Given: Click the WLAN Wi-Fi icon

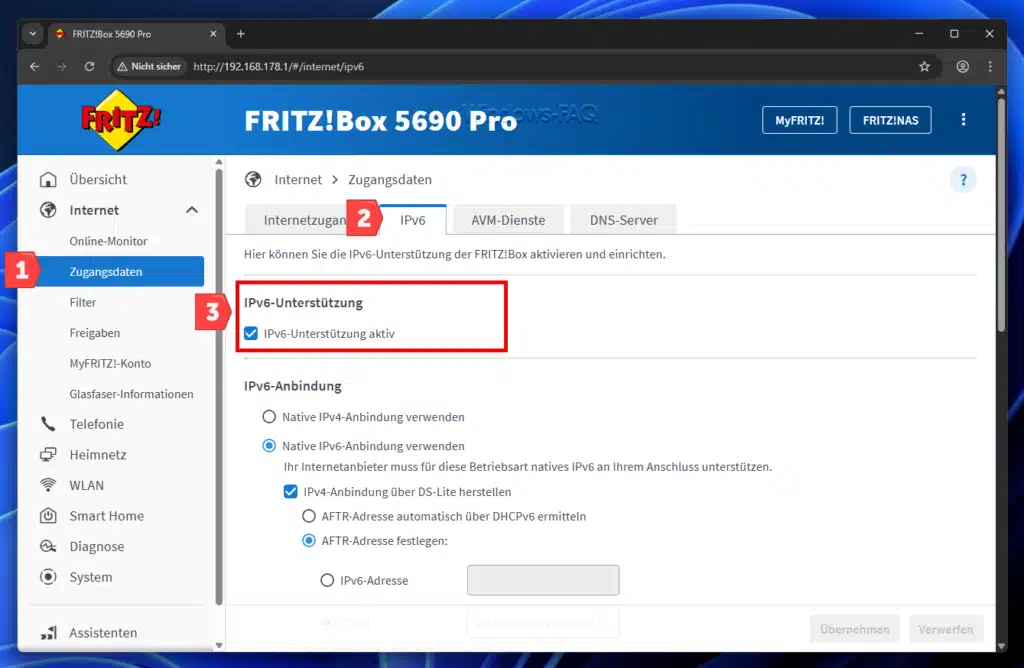Looking at the screenshot, I should 50,485.
